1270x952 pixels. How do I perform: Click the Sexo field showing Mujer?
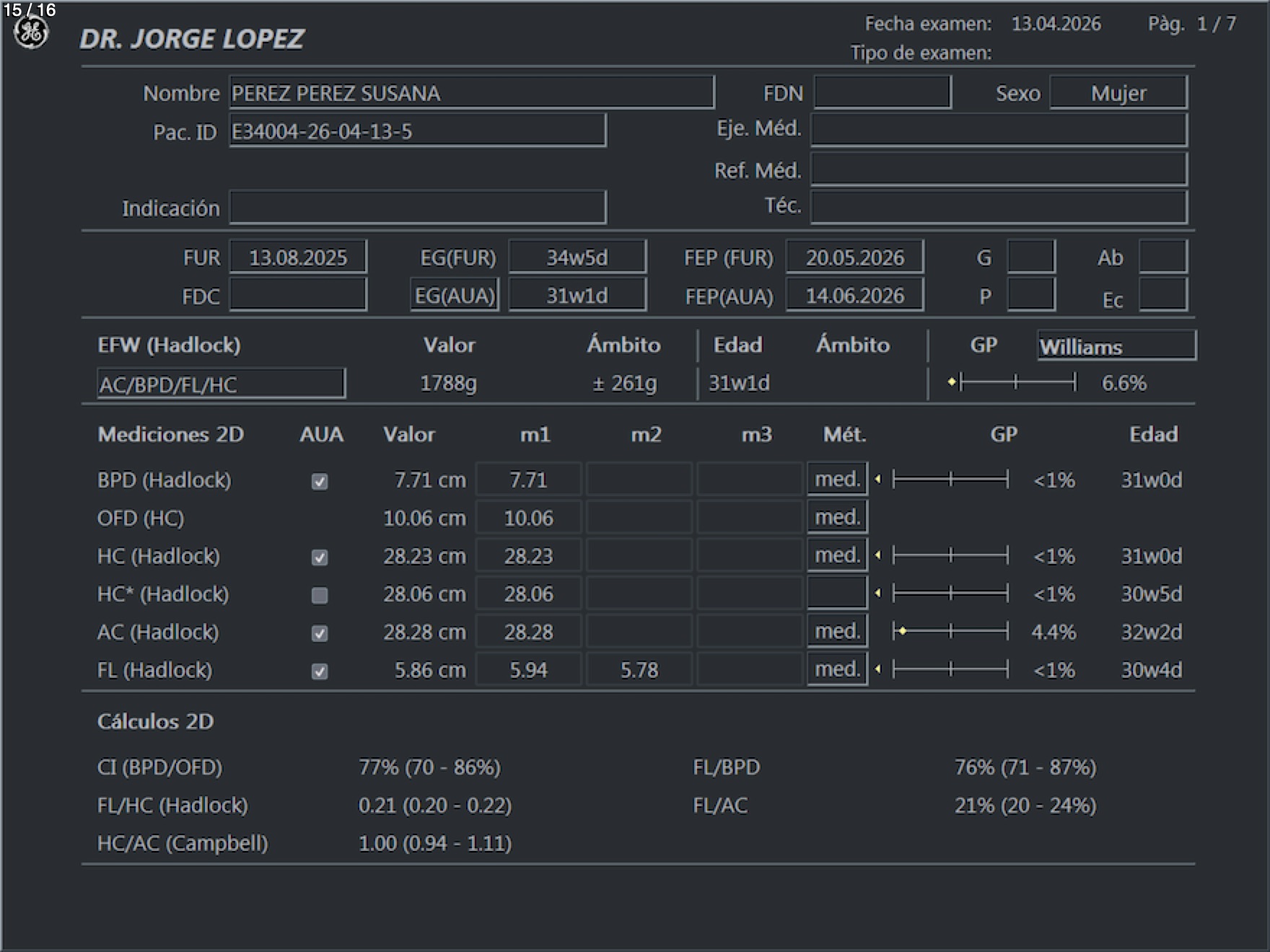pos(1118,93)
